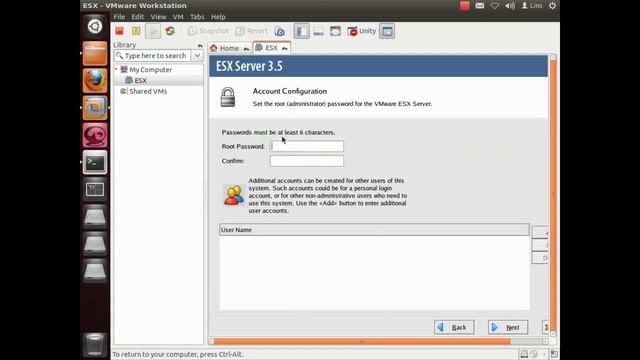The height and width of the screenshot is (360, 640).
Task: Toggle the library sidebar view icon
Action: (x=301, y=31)
